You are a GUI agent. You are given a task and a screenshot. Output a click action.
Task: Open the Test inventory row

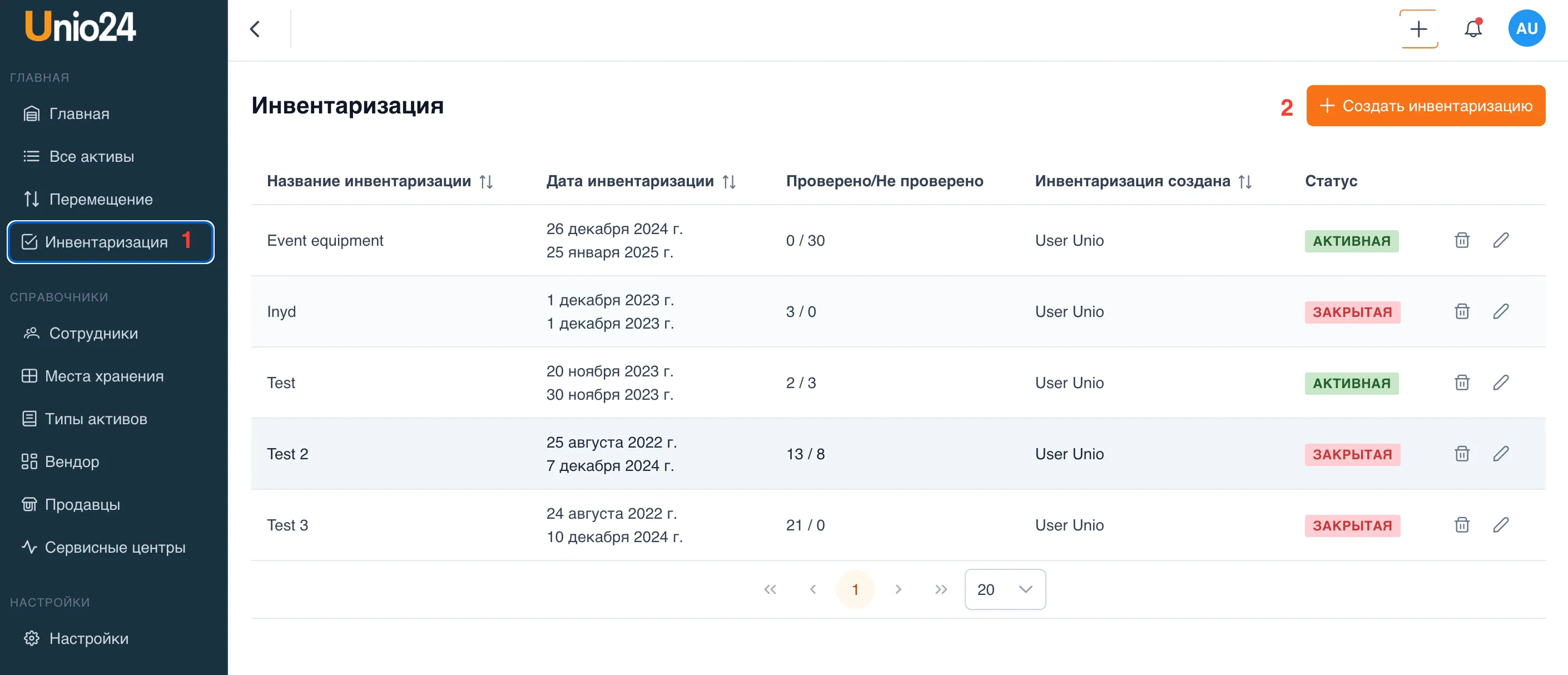(281, 383)
